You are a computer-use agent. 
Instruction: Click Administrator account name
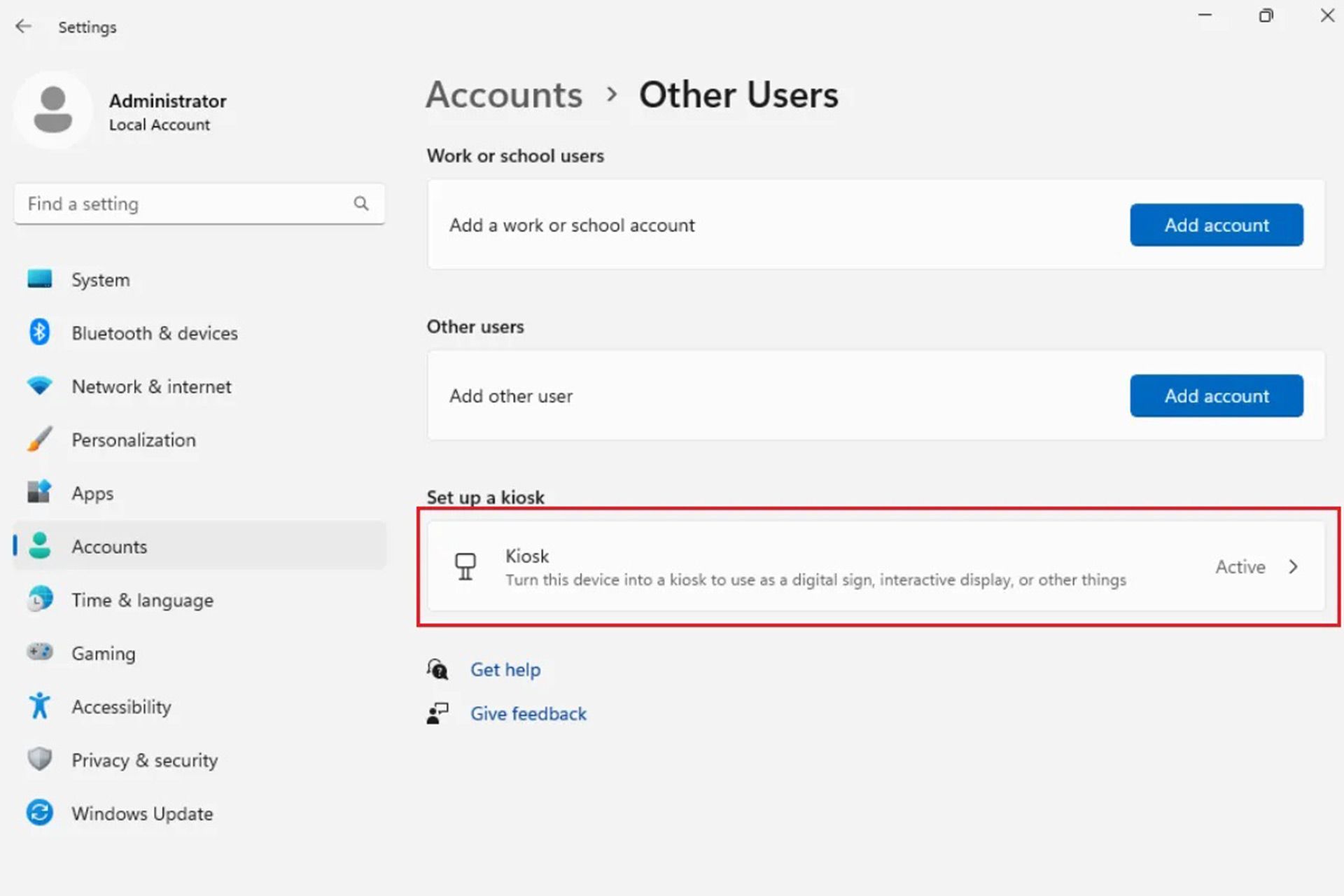tap(167, 101)
